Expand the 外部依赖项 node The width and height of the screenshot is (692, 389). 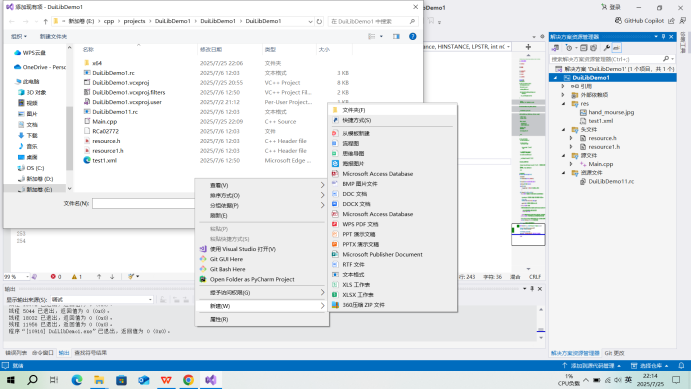pyautogui.click(x=563, y=95)
